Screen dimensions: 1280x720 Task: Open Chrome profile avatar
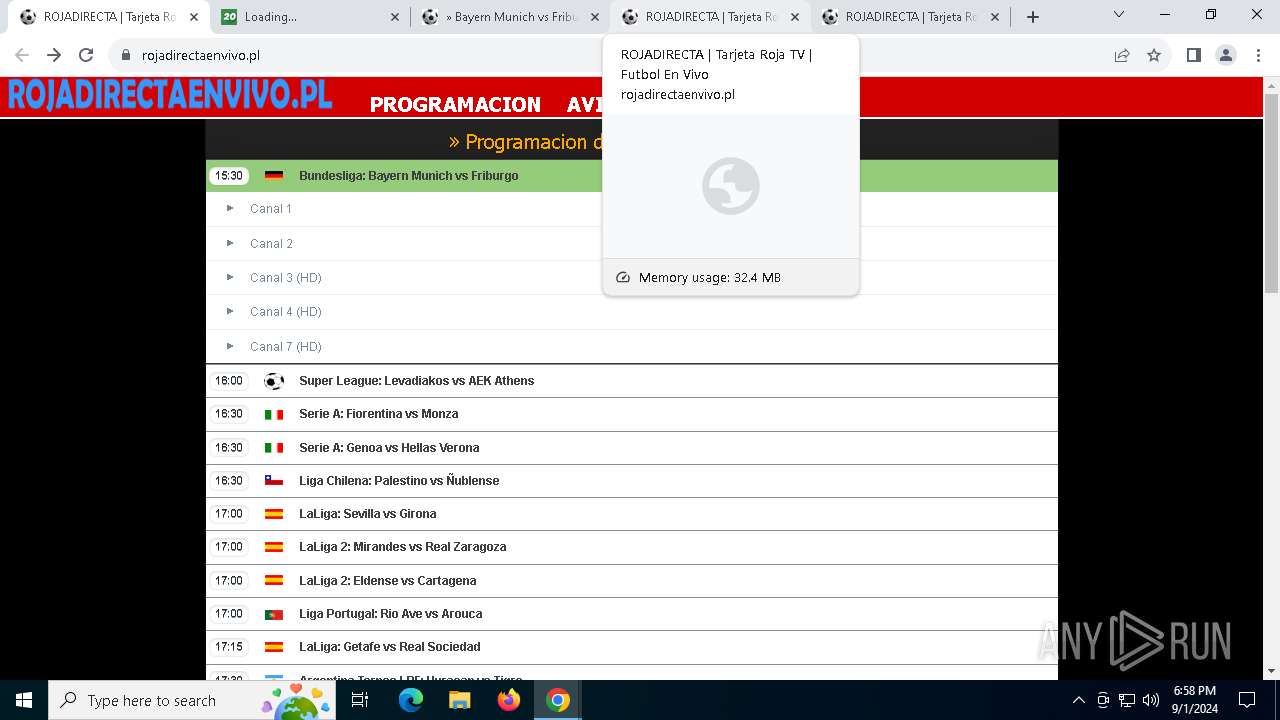click(1226, 55)
